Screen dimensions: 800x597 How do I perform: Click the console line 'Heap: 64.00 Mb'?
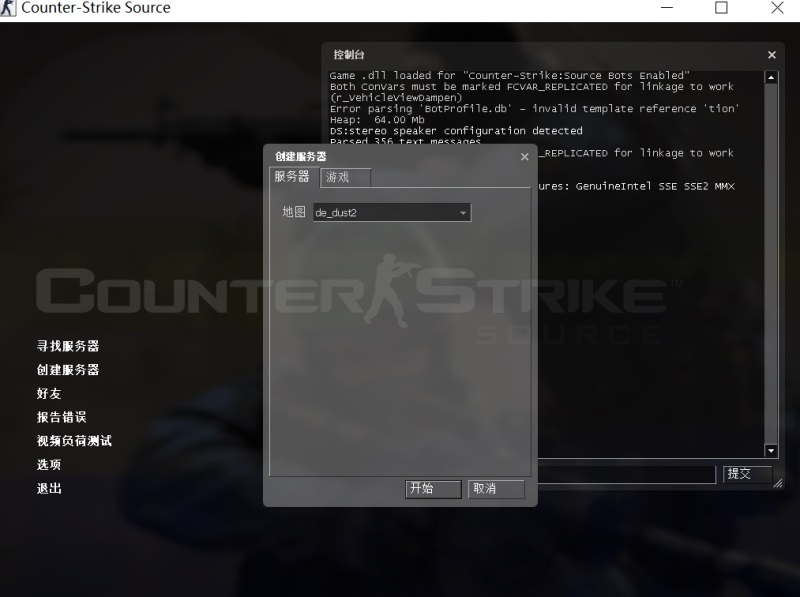click(377, 120)
